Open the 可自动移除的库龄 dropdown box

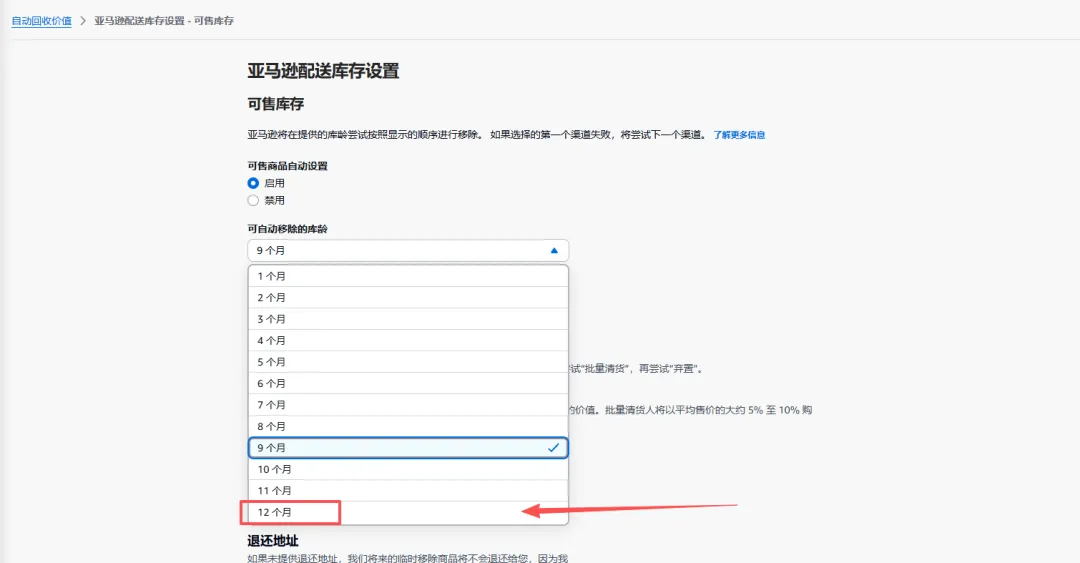(408, 251)
